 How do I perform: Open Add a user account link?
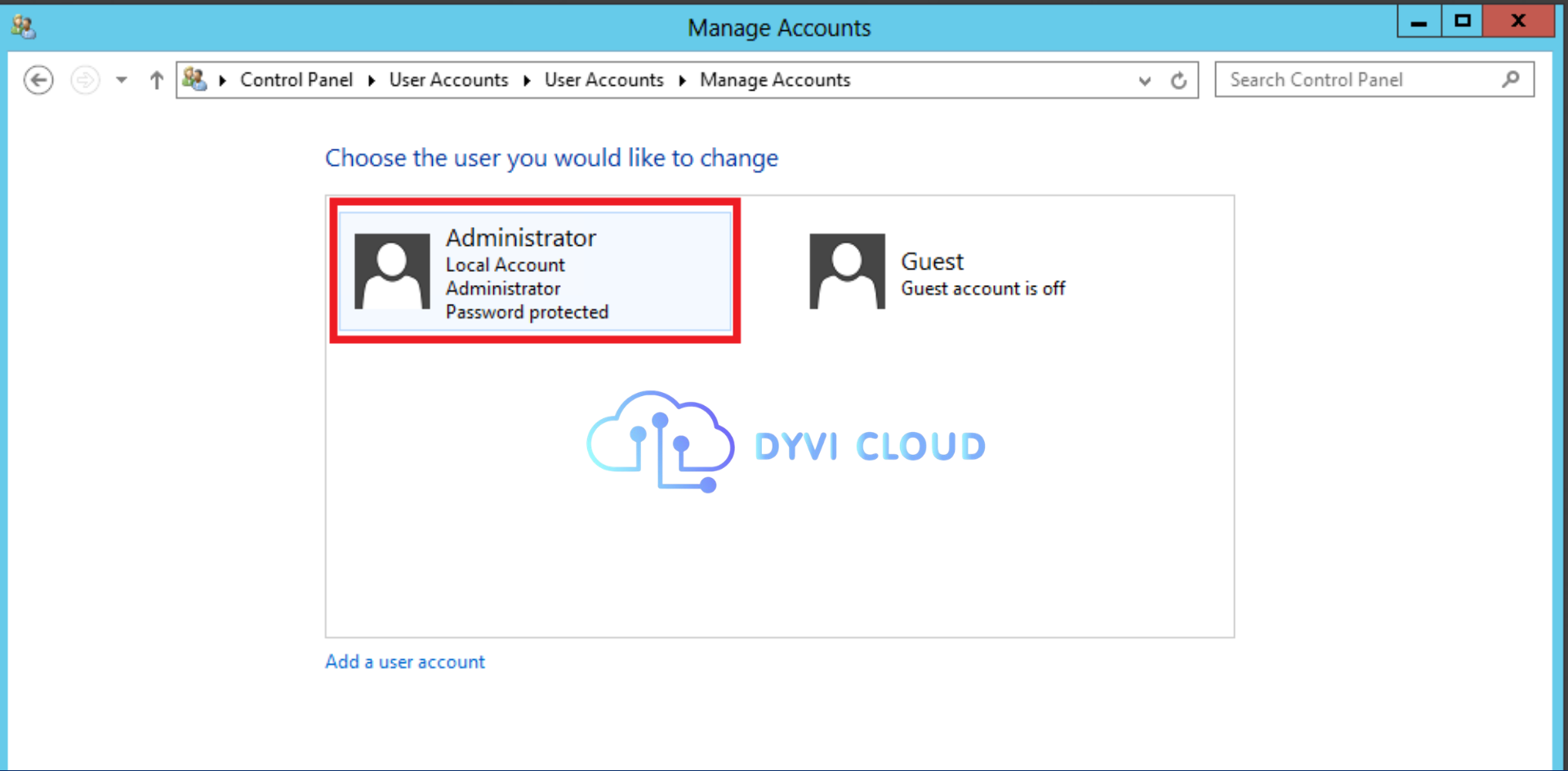tap(404, 662)
